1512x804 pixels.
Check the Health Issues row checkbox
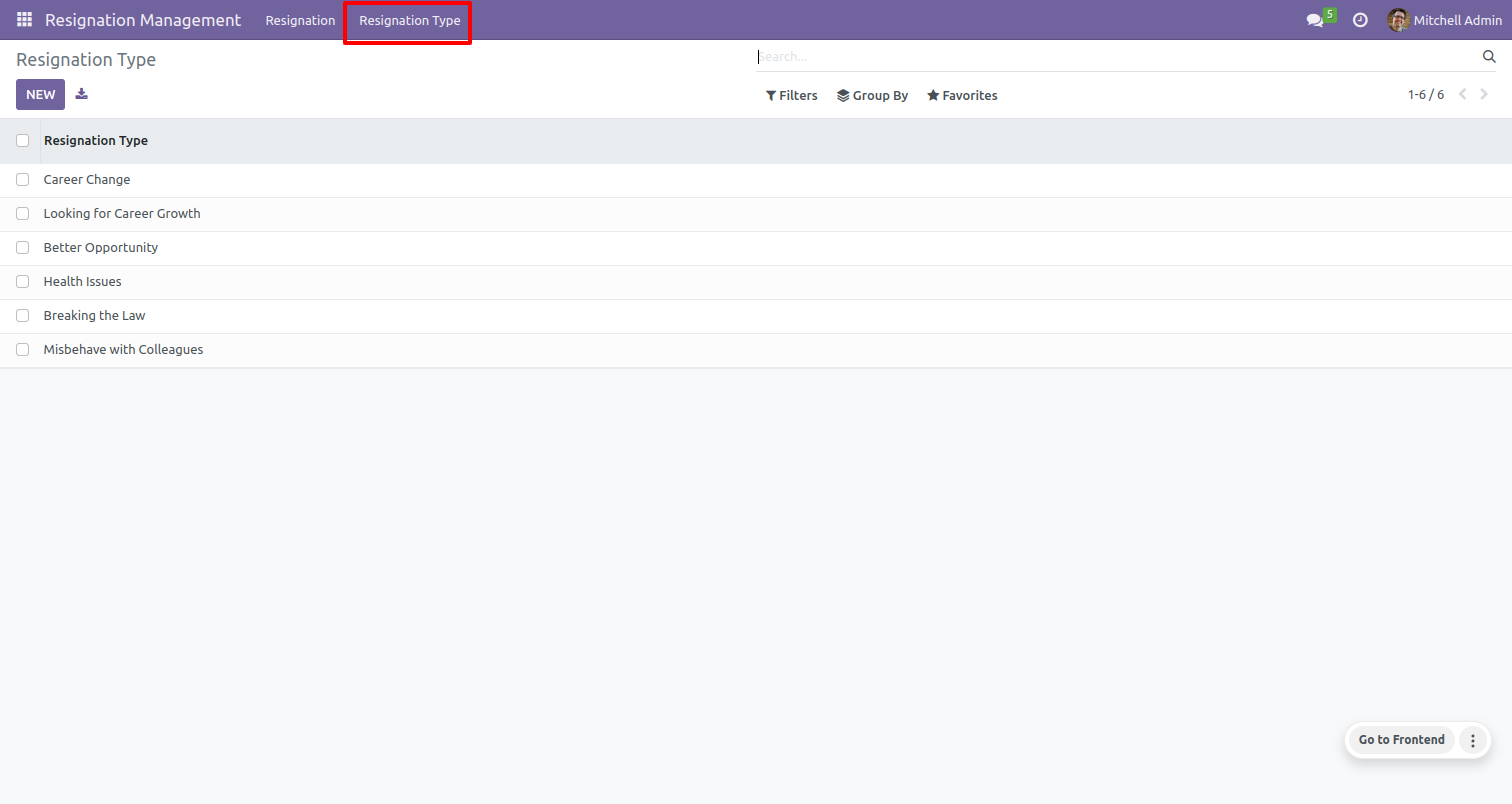coord(22,282)
